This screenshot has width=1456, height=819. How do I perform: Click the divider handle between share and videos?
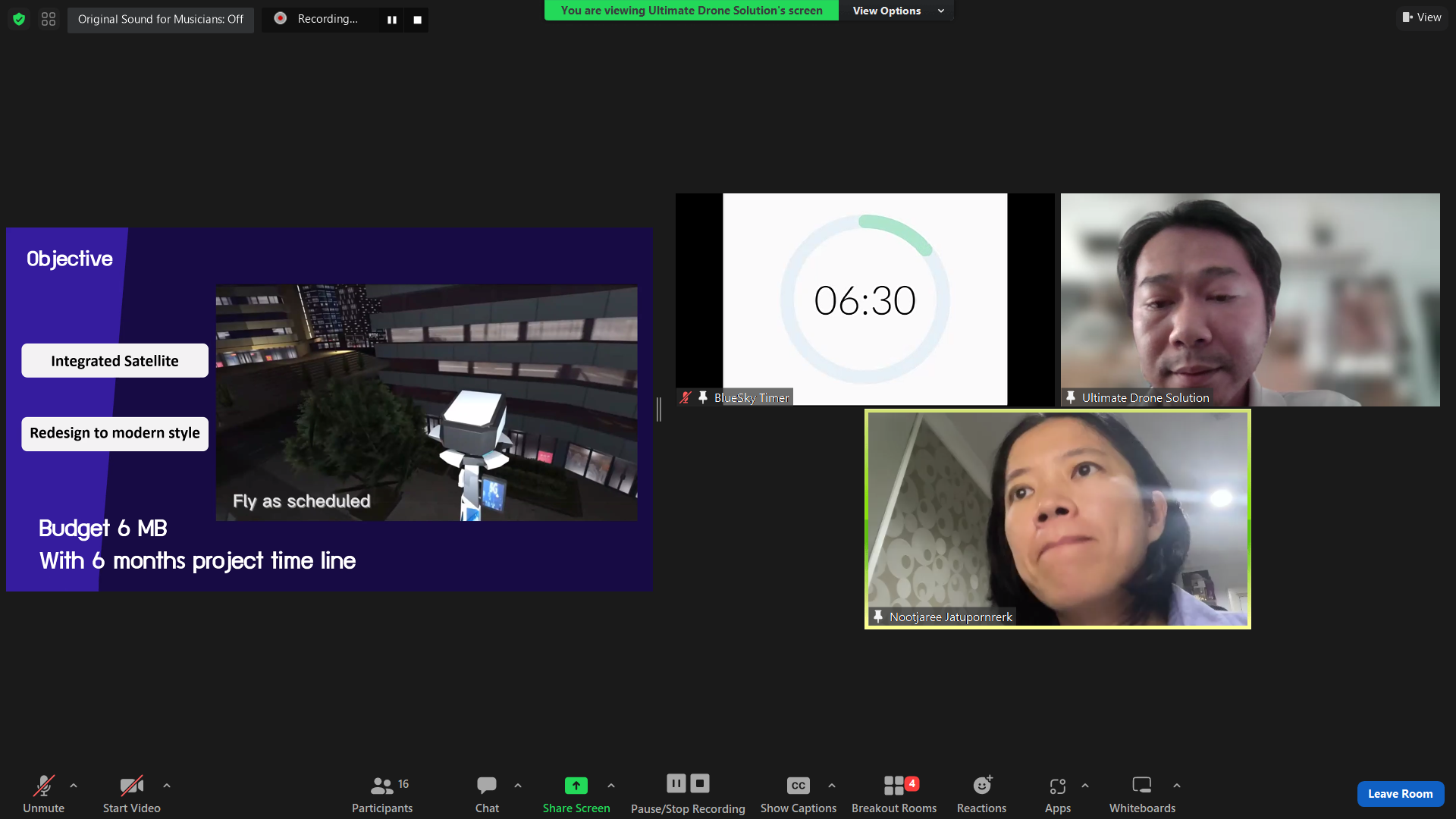[659, 409]
